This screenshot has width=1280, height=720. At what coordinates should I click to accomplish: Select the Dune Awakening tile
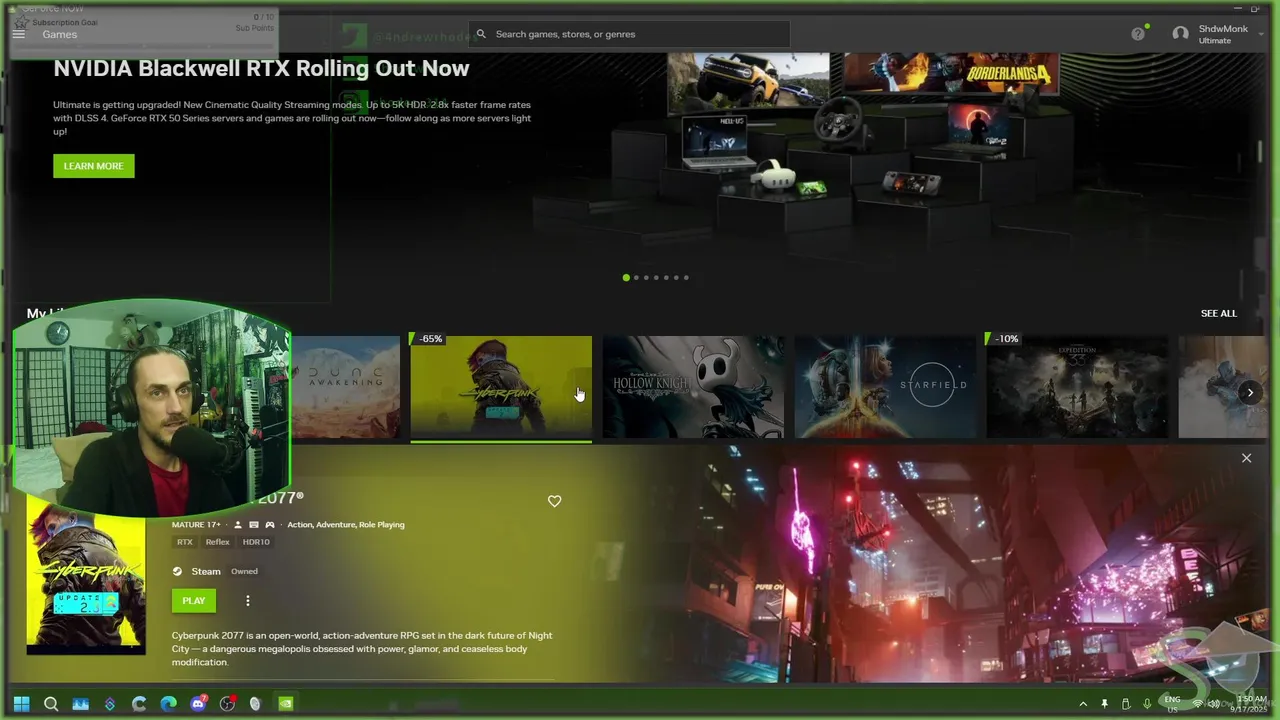pyautogui.click(x=346, y=387)
